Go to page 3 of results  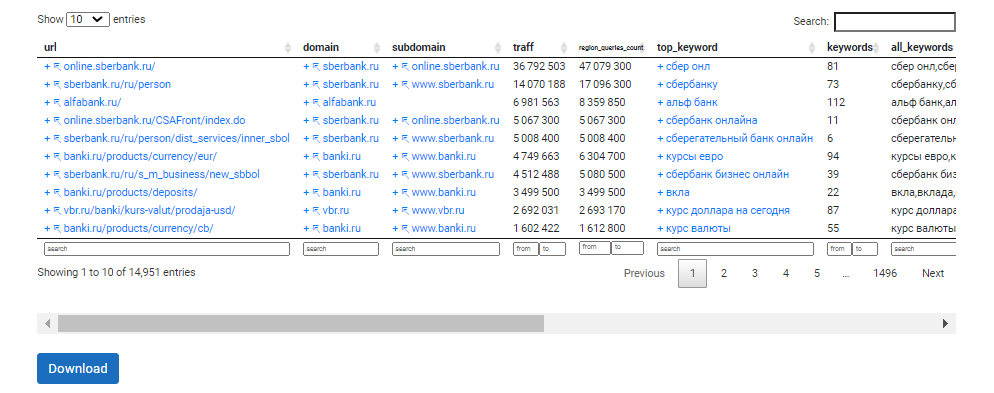pos(754,273)
